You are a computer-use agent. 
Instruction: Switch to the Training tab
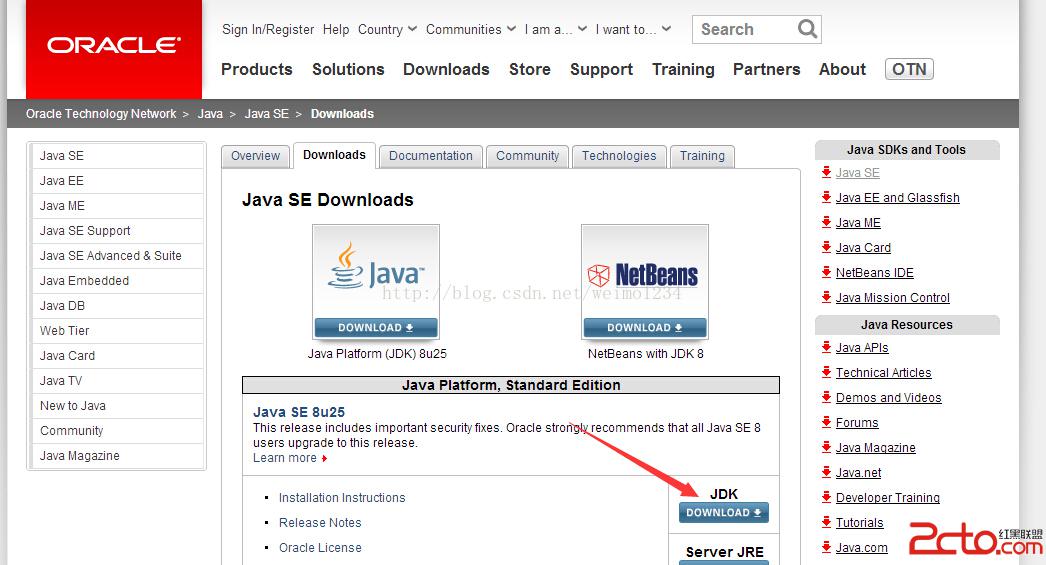pyautogui.click(x=702, y=156)
